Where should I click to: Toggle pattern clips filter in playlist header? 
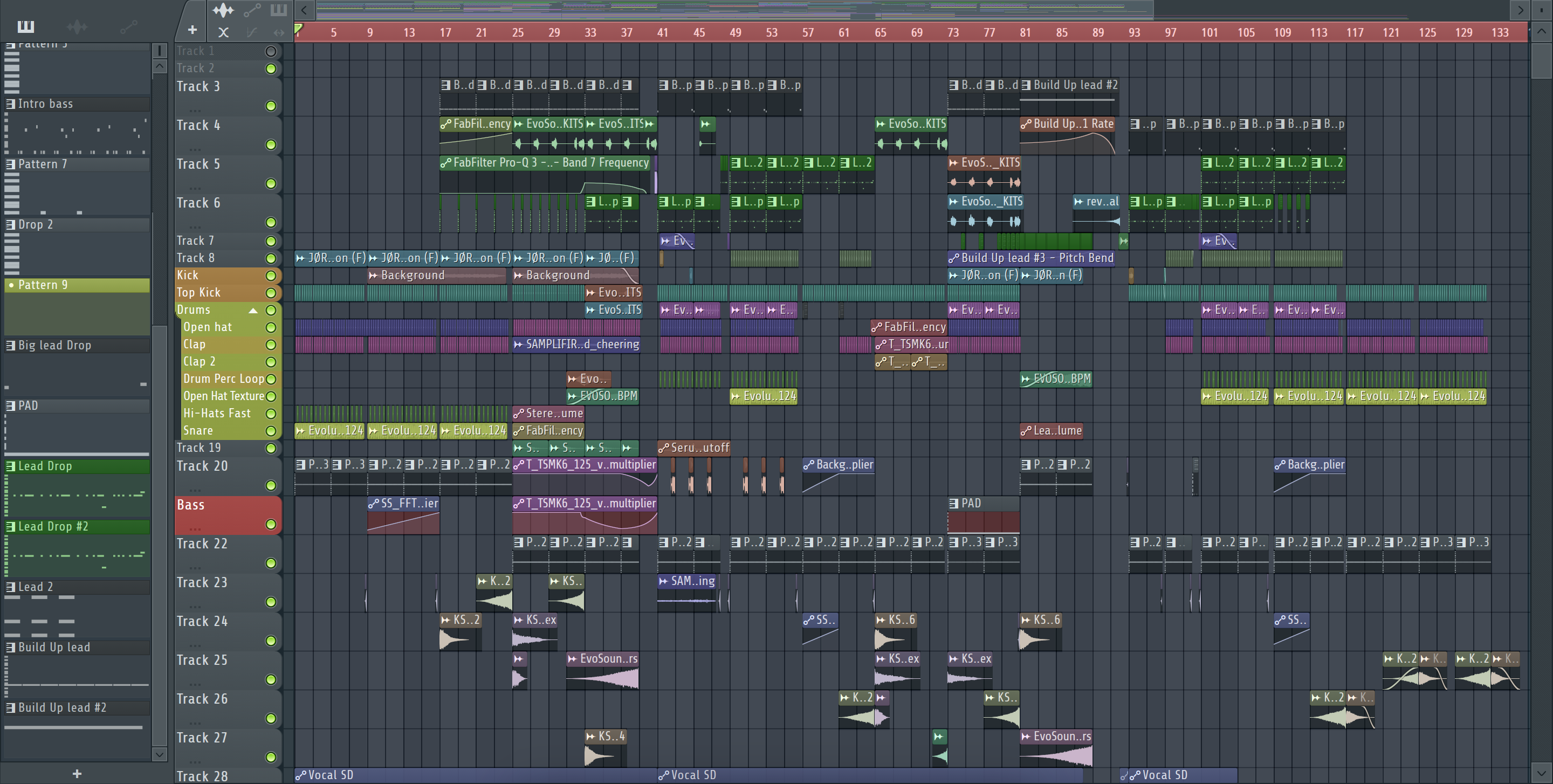279,10
